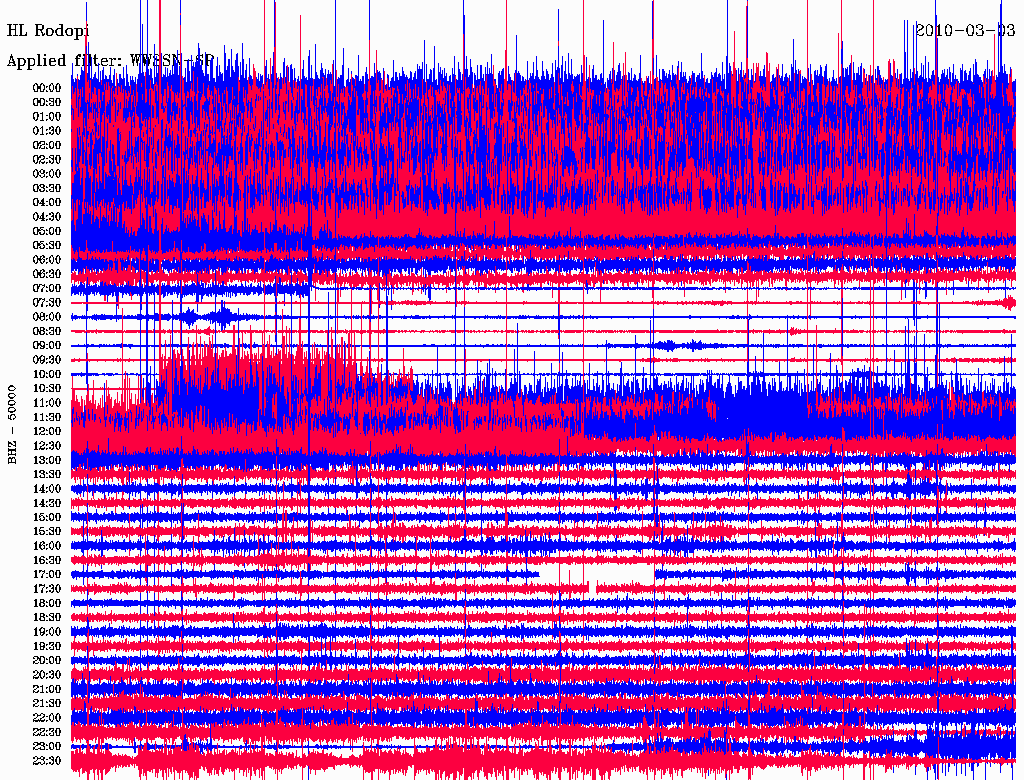Click the 08:00 time label

47,317
